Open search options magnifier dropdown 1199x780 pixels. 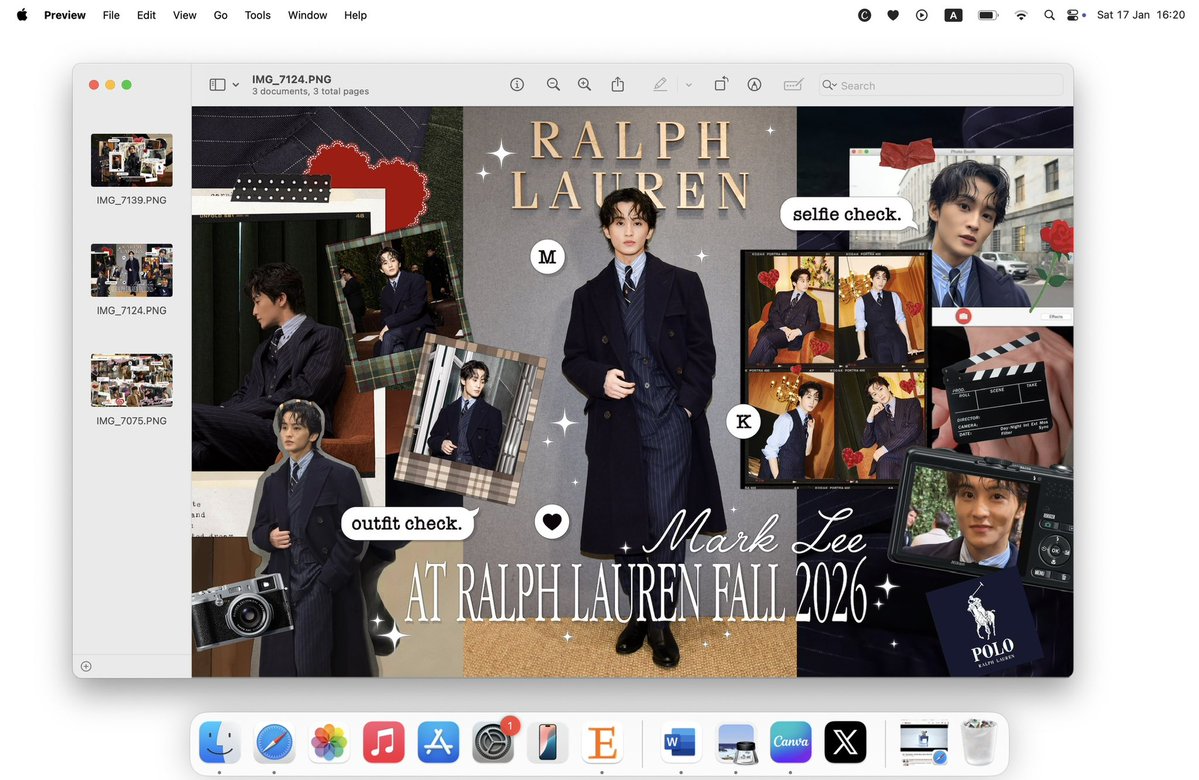829,85
